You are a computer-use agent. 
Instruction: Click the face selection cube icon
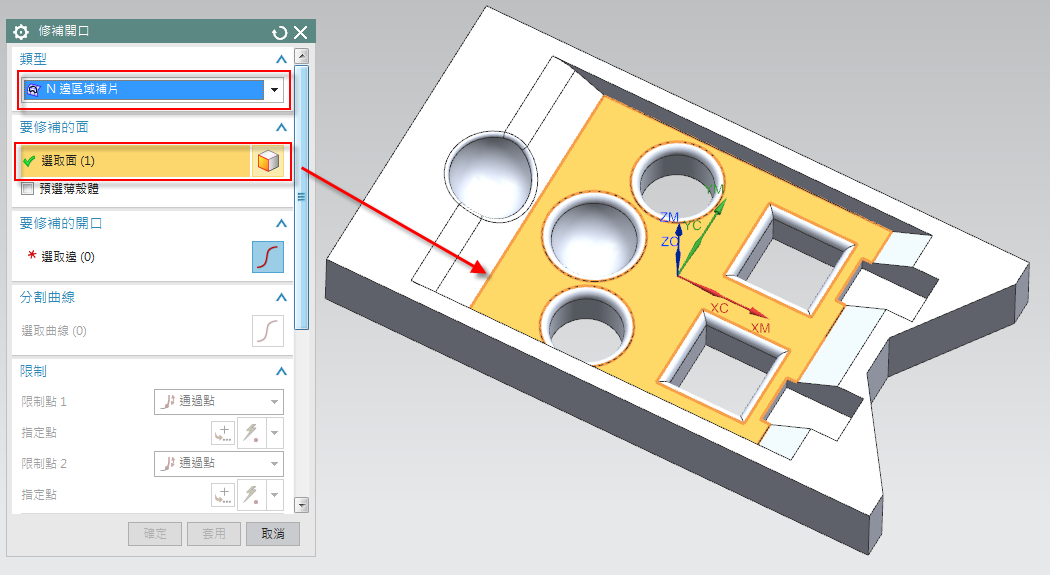268,161
